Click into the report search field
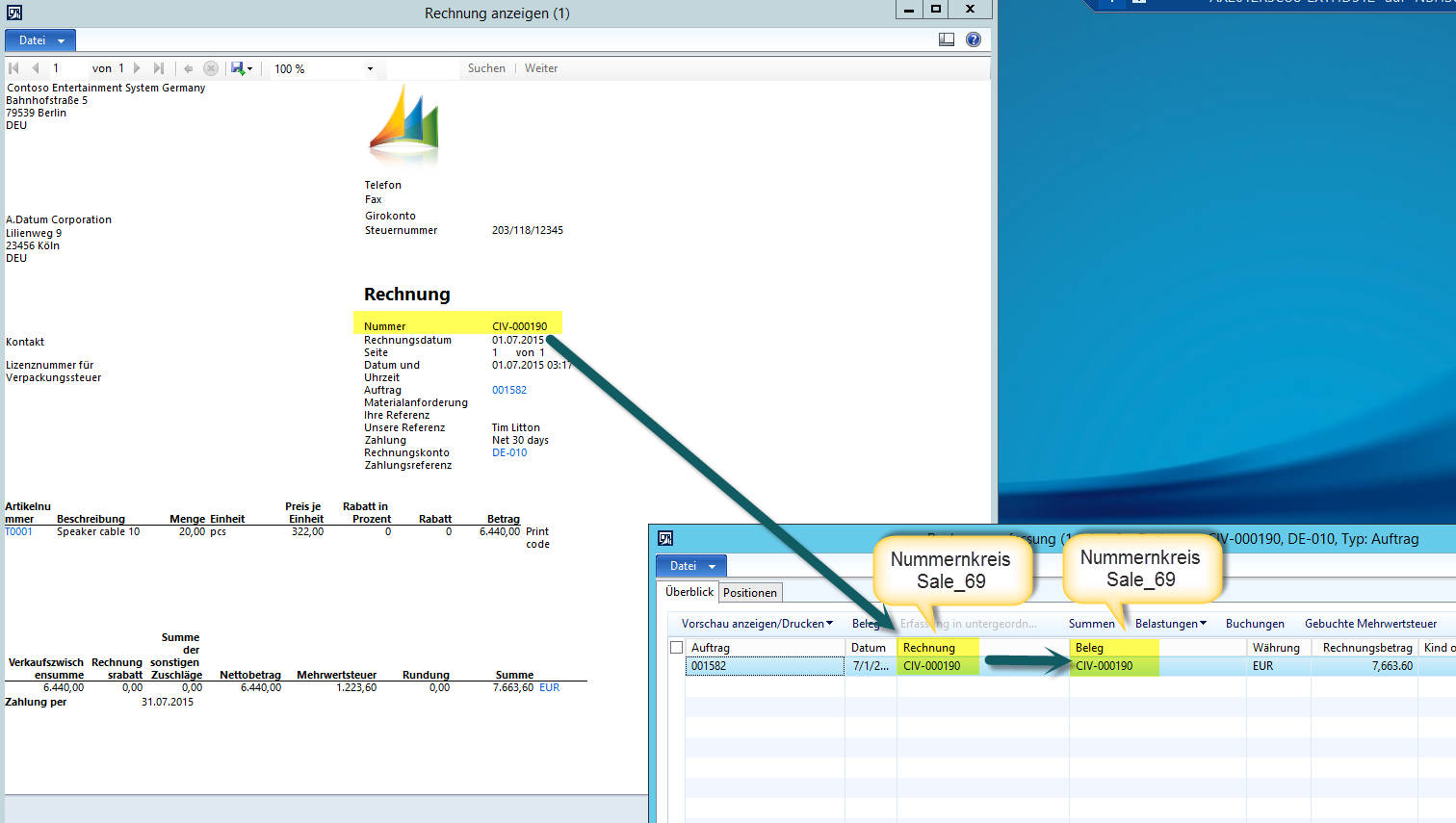The width and height of the screenshot is (1456, 823). pyautogui.click(x=423, y=69)
